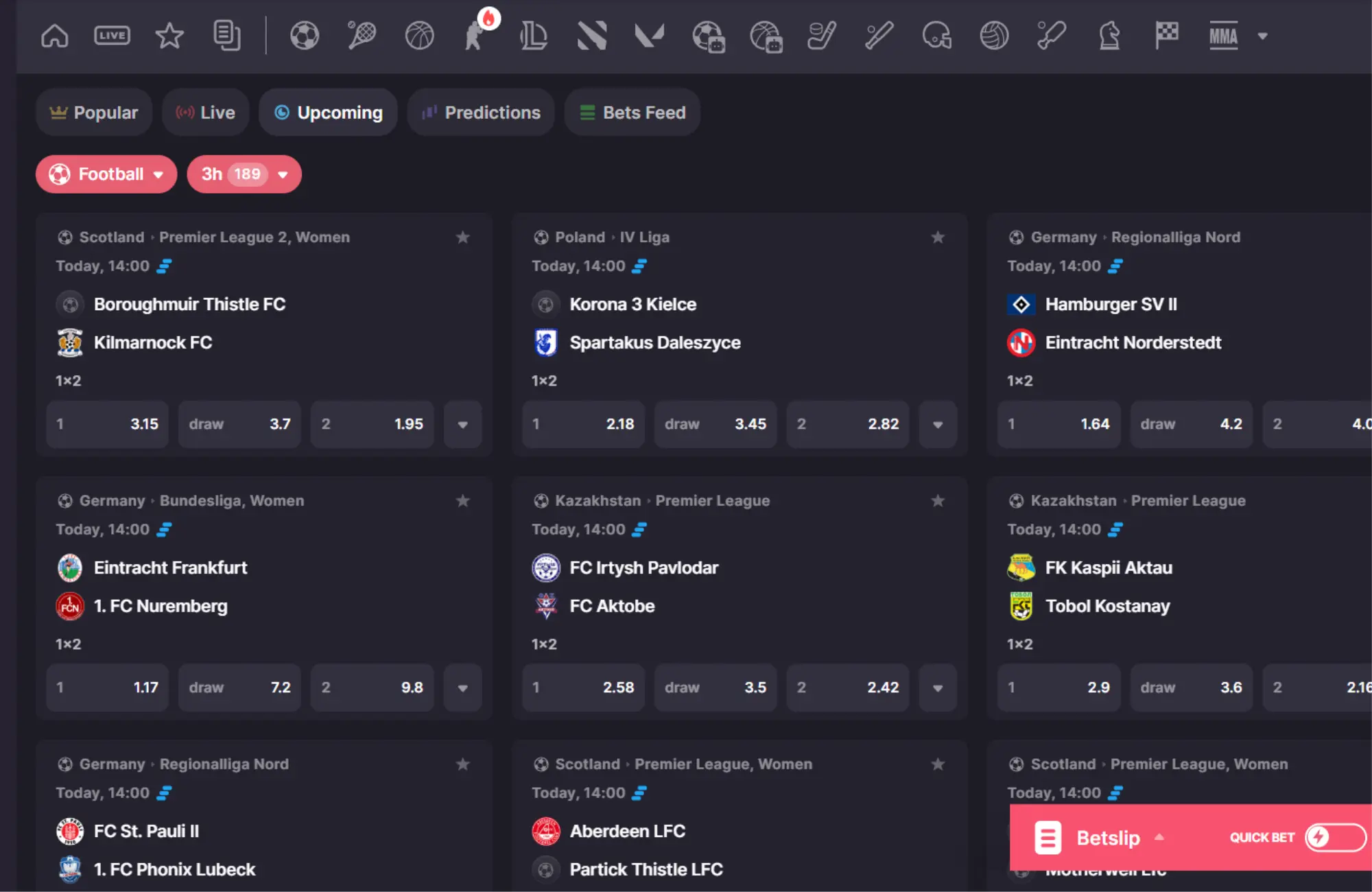1372x892 pixels.
Task: Favorite the Aberdeen LFC match
Action: pyautogui.click(x=938, y=764)
